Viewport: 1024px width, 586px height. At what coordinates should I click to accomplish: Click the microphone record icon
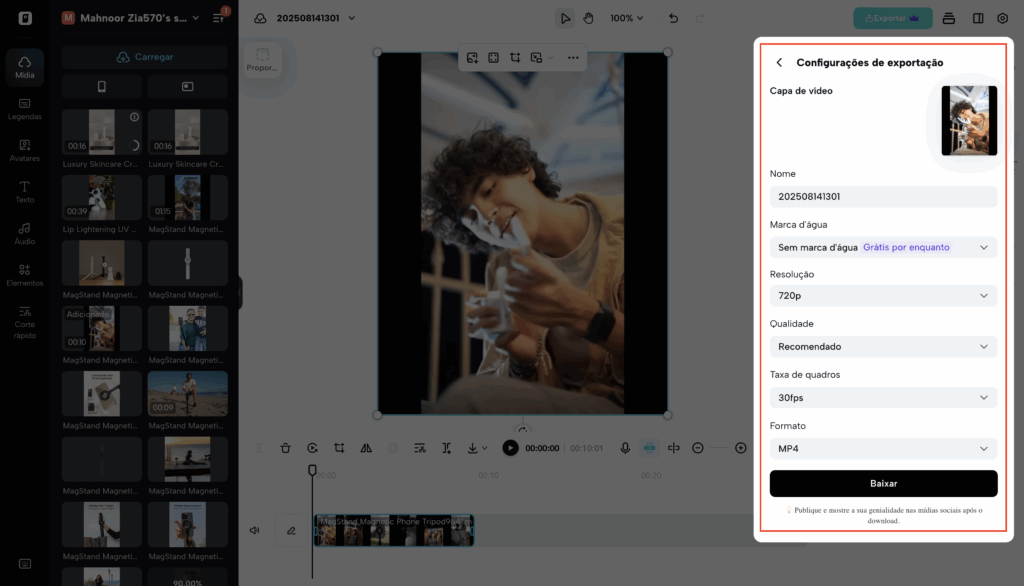tap(625, 448)
